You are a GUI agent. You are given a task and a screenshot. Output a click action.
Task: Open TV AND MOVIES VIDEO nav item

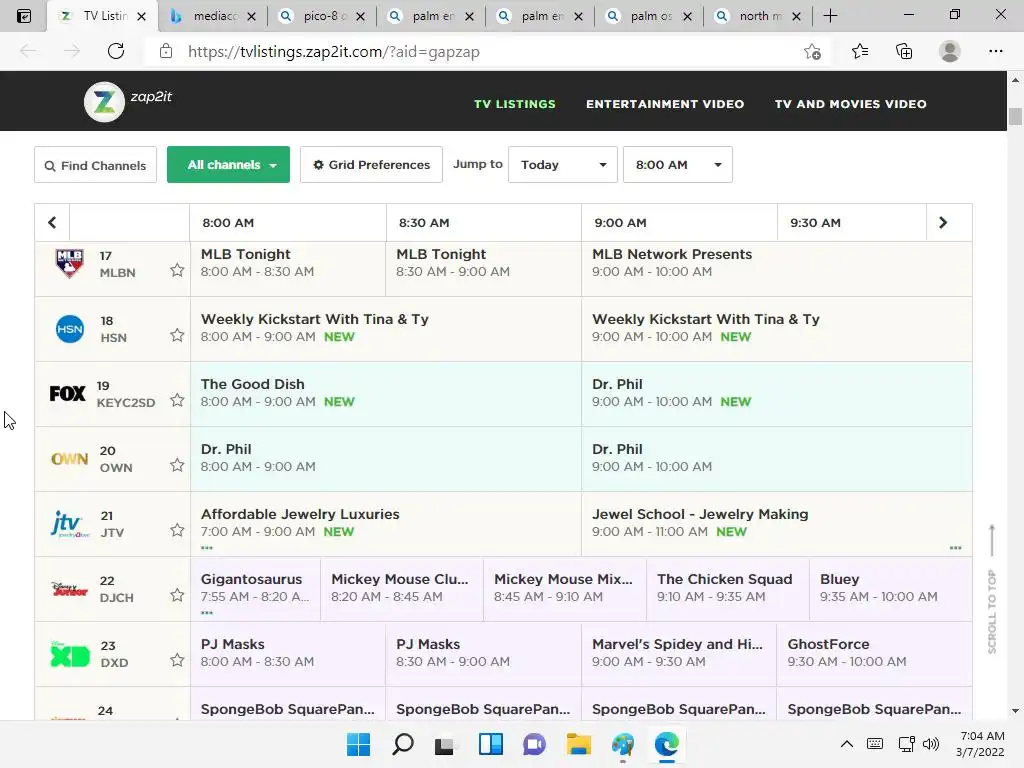click(x=850, y=104)
